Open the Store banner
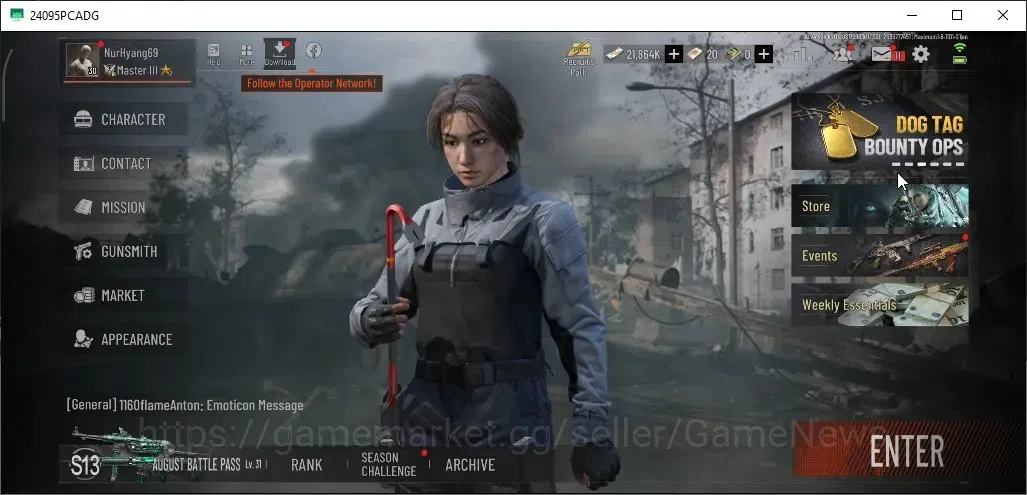 coord(880,206)
